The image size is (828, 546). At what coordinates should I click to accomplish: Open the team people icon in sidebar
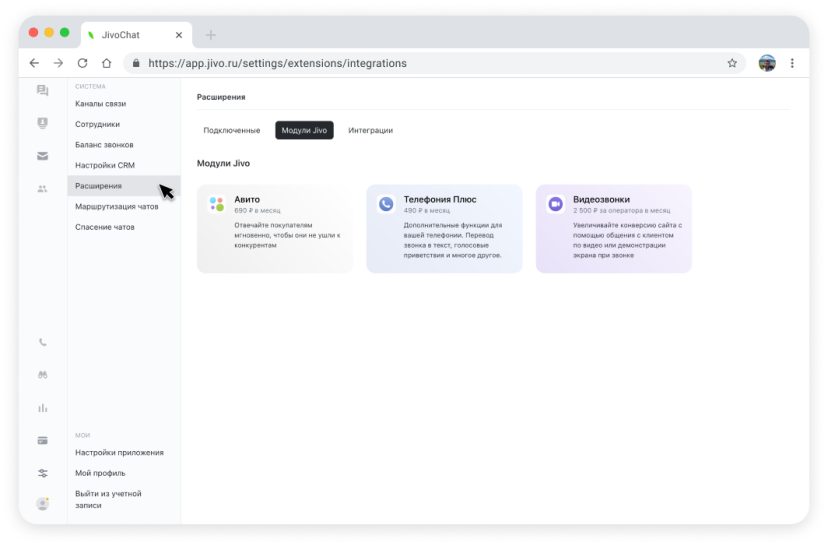point(42,188)
